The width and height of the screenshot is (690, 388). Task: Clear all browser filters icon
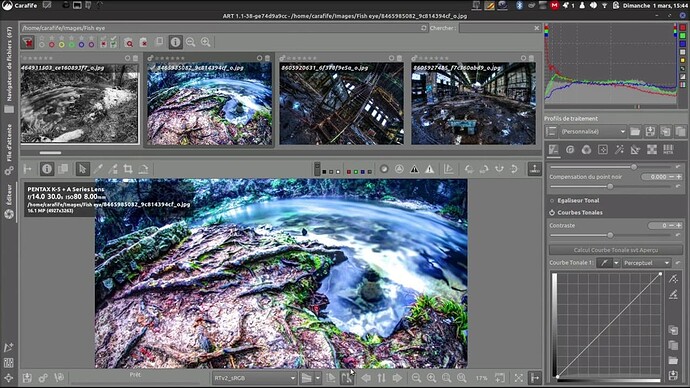pyautogui.click(x=28, y=42)
